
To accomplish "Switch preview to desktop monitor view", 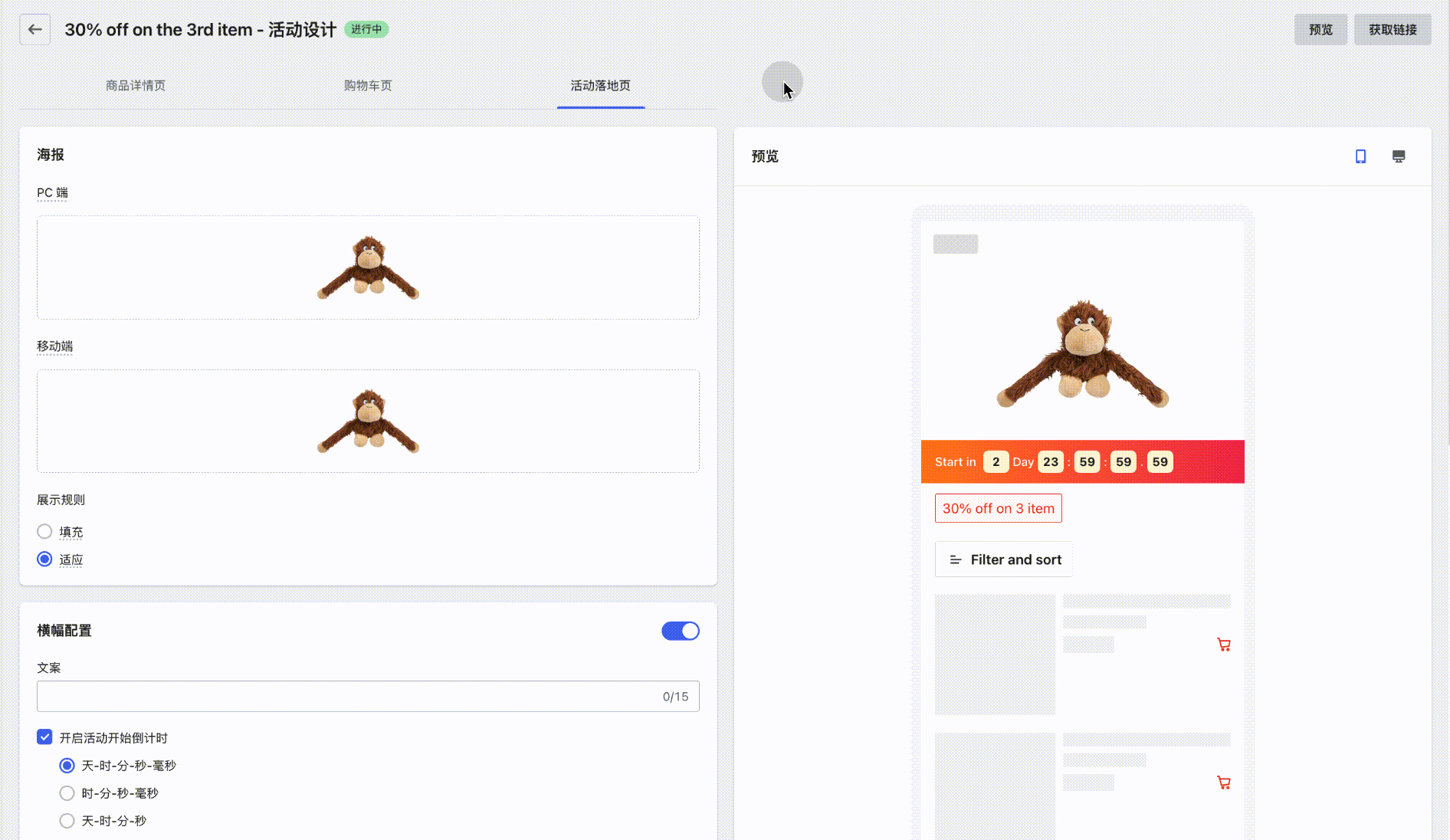I will click(1399, 156).
